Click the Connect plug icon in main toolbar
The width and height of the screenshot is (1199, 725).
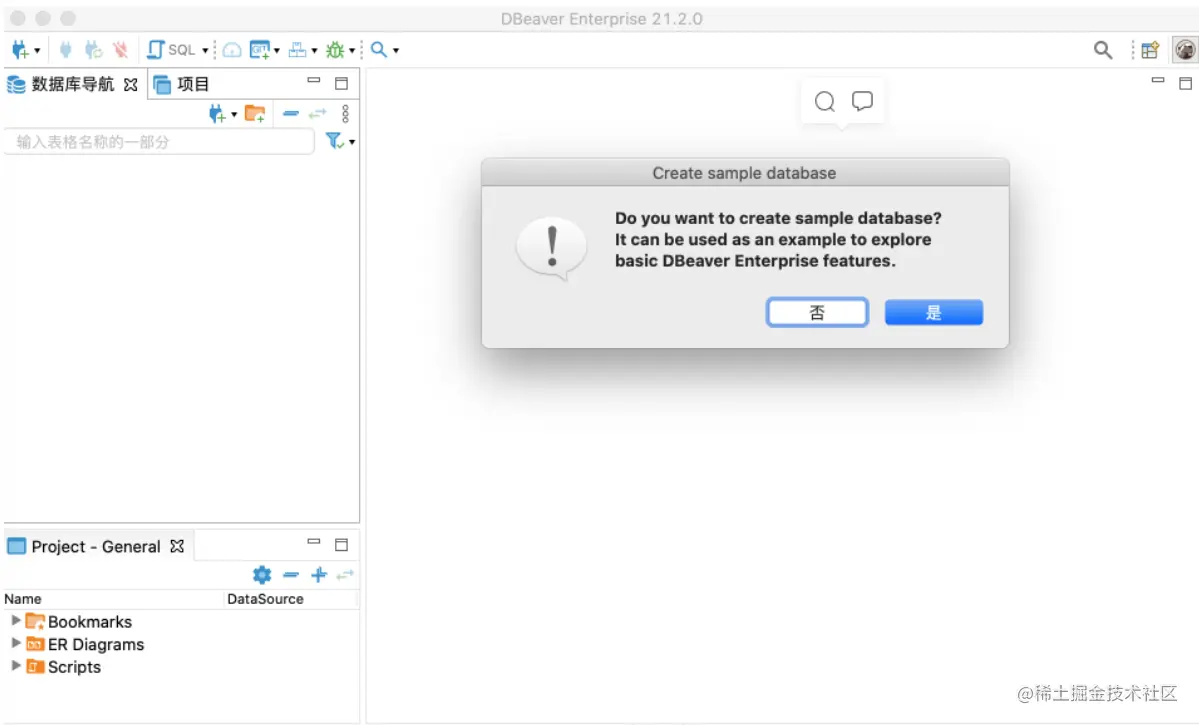pyautogui.click(x=66, y=50)
